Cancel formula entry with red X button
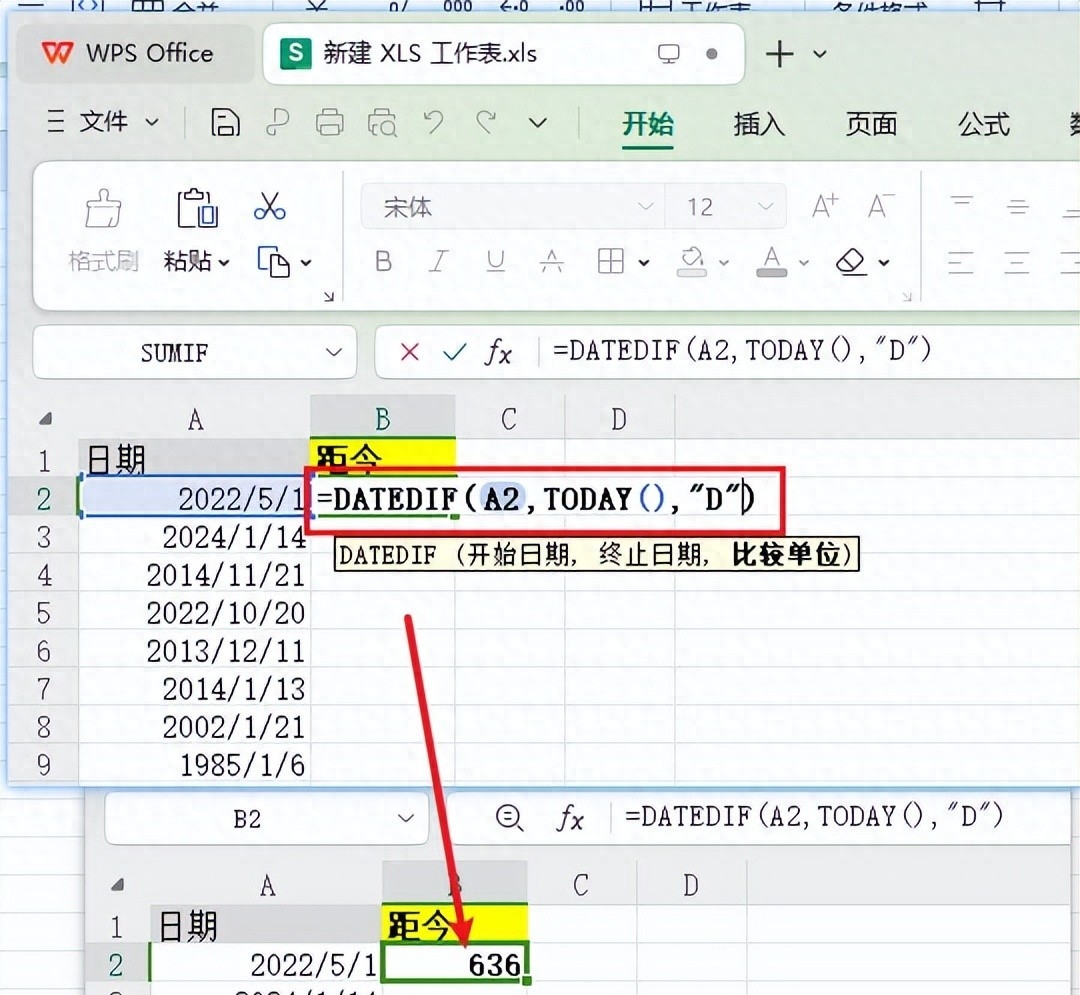The image size is (1080, 995). click(x=409, y=352)
